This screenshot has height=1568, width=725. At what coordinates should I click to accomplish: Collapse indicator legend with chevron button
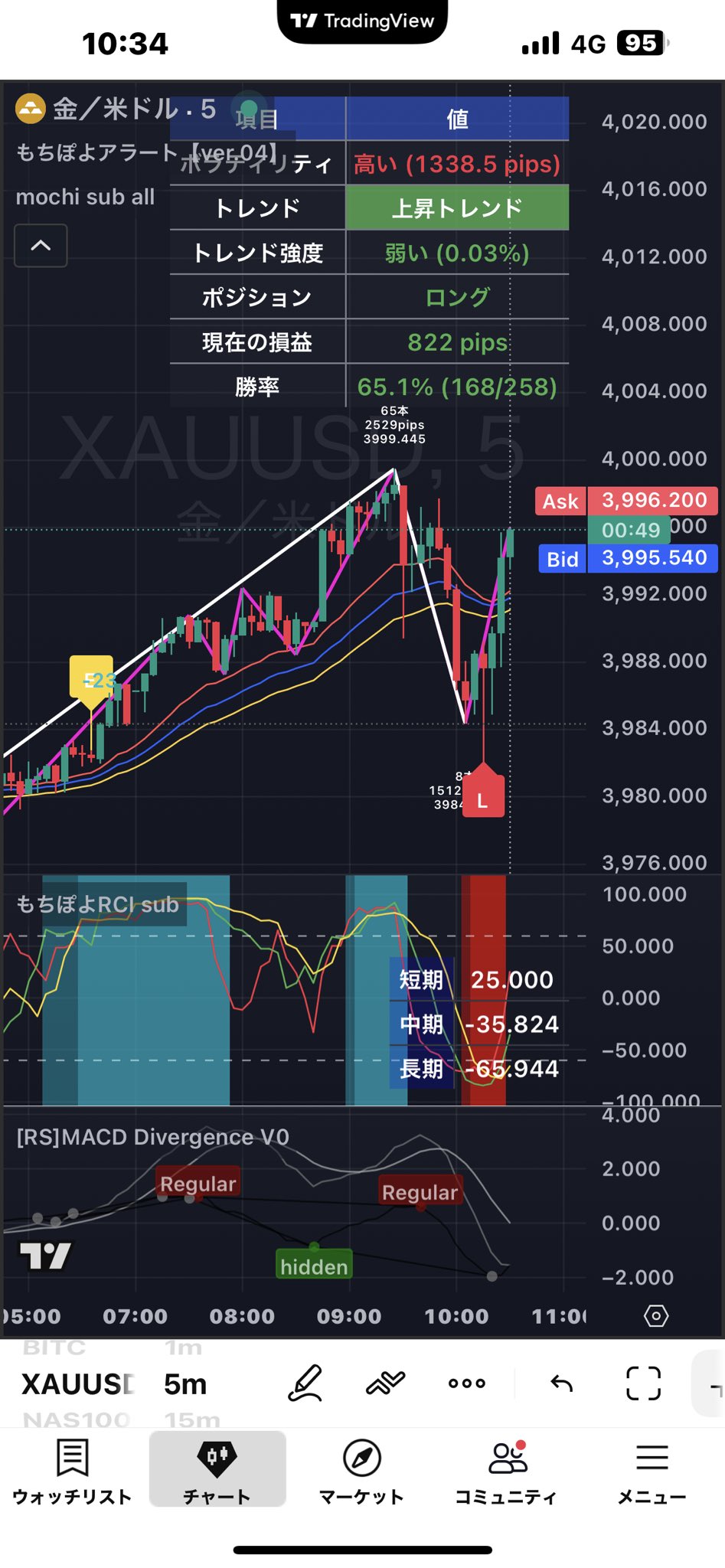(x=41, y=246)
